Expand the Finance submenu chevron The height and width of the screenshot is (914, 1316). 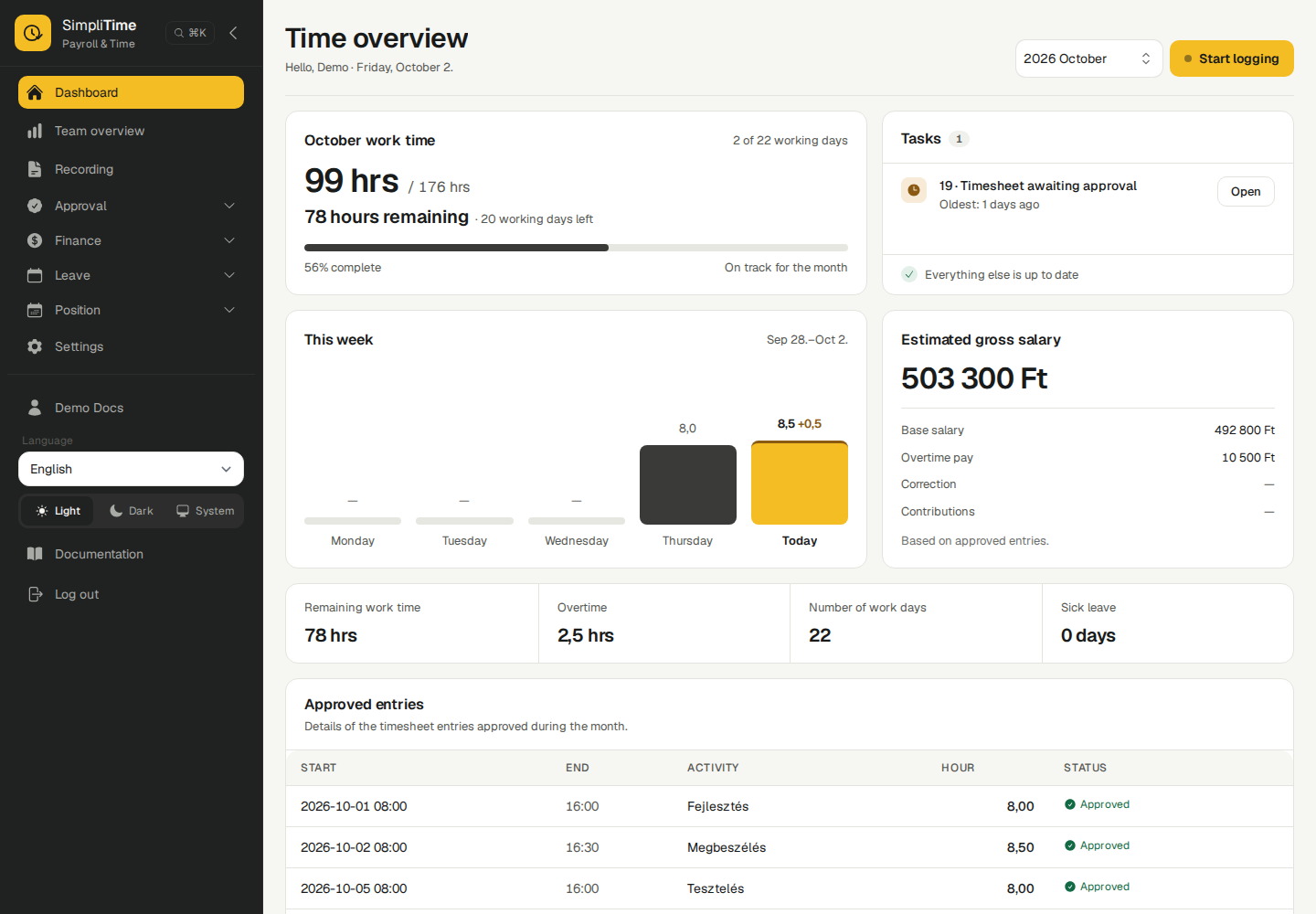229,240
